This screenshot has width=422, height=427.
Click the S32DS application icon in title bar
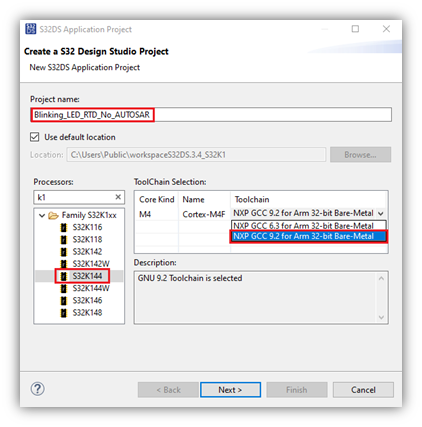click(x=31, y=29)
